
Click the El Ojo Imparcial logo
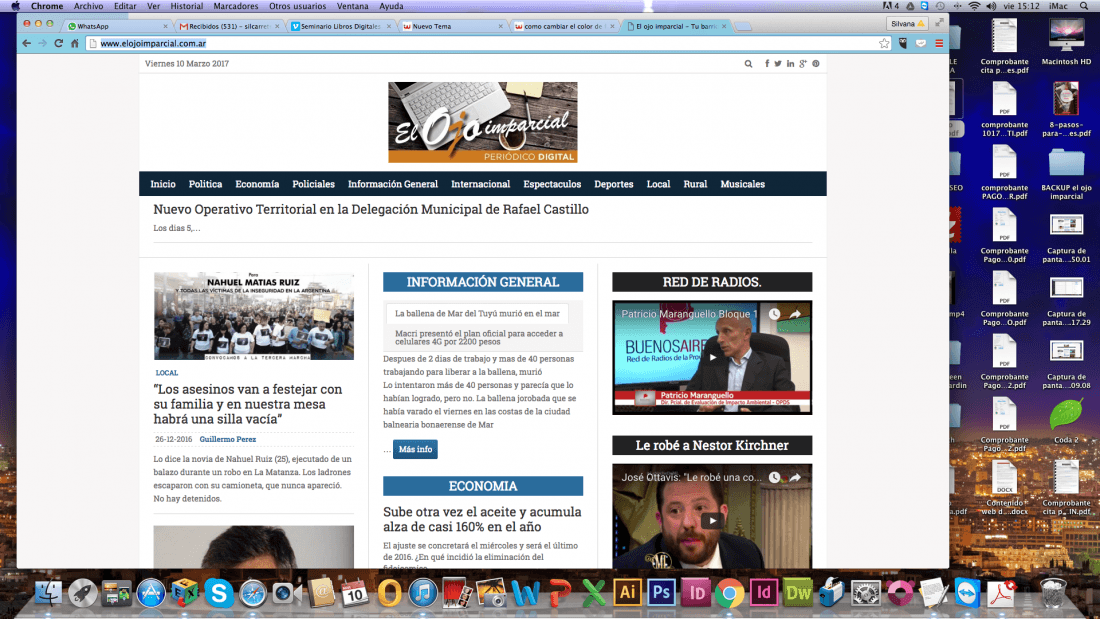[483, 122]
